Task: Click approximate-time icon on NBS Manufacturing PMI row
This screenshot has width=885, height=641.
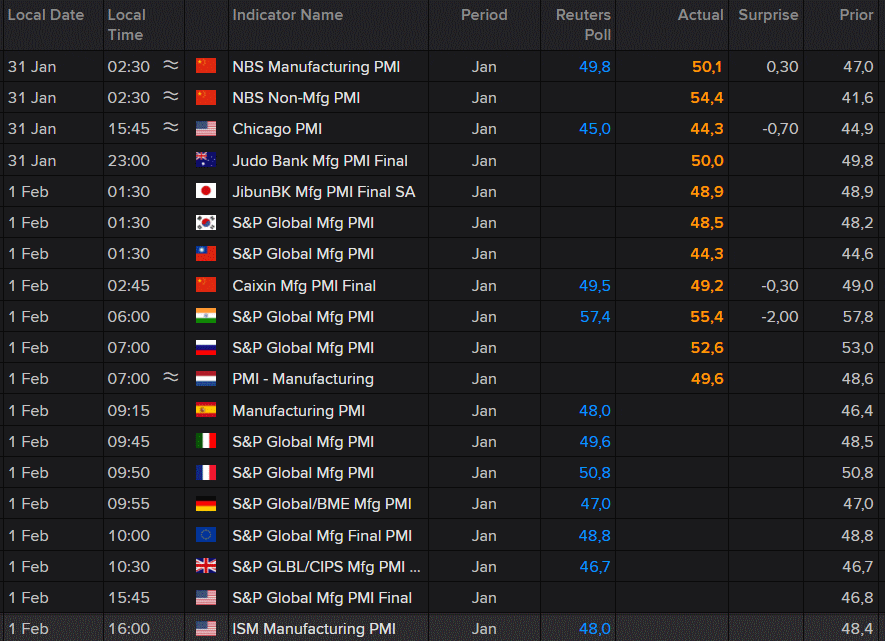Action: (x=170, y=65)
